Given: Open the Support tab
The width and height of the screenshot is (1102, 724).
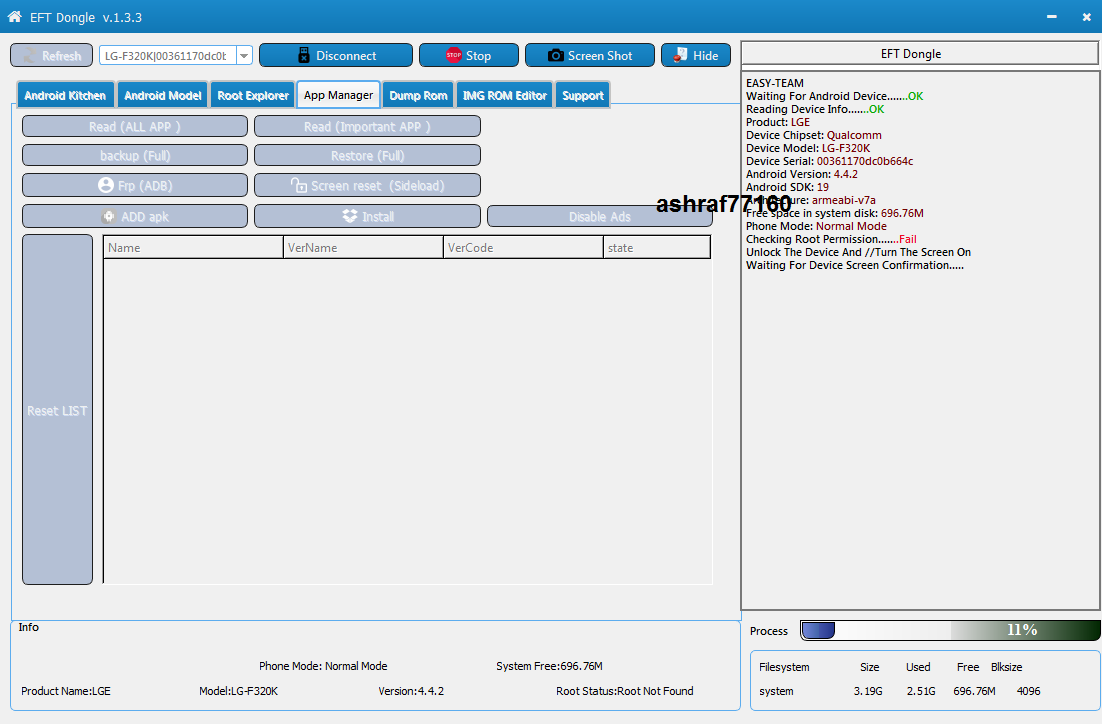Looking at the screenshot, I should point(583,95).
